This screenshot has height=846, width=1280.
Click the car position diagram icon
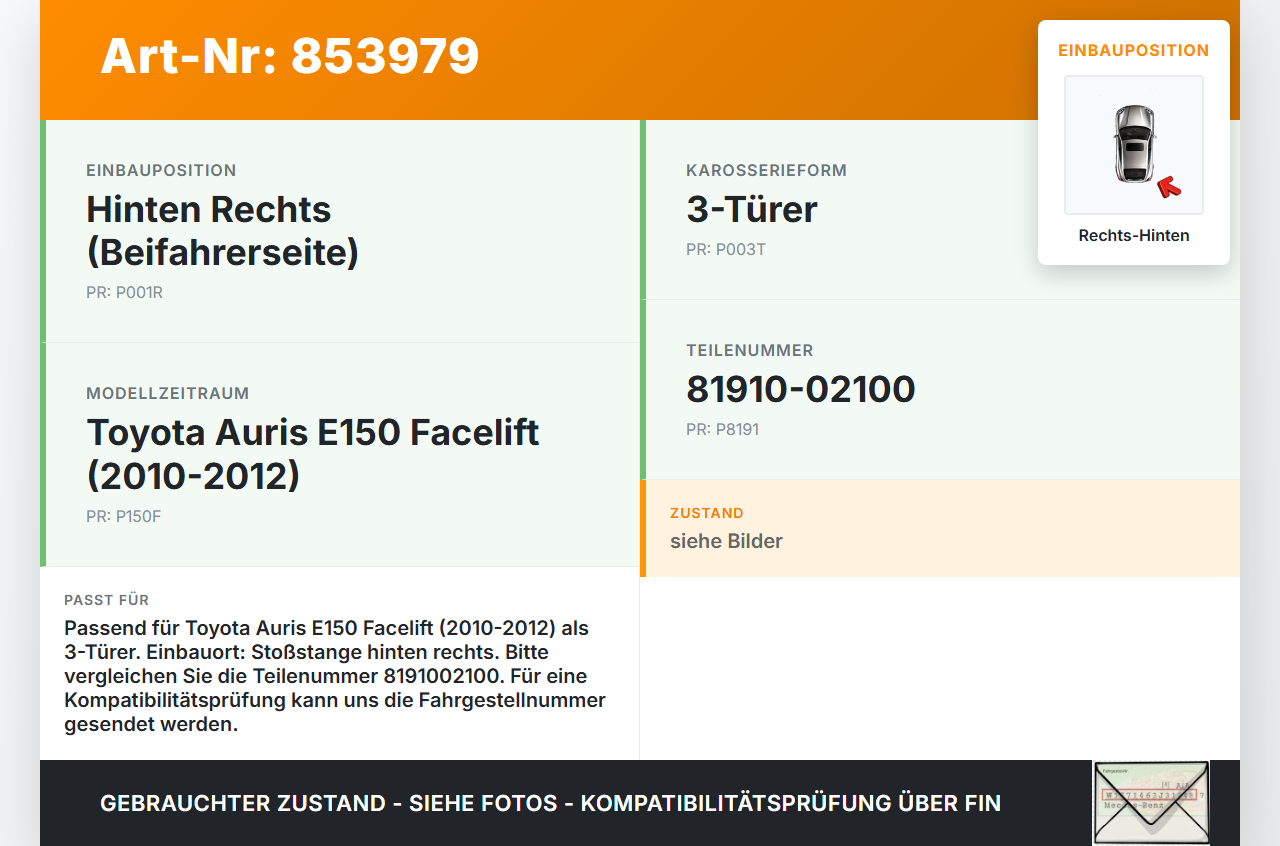[1134, 145]
